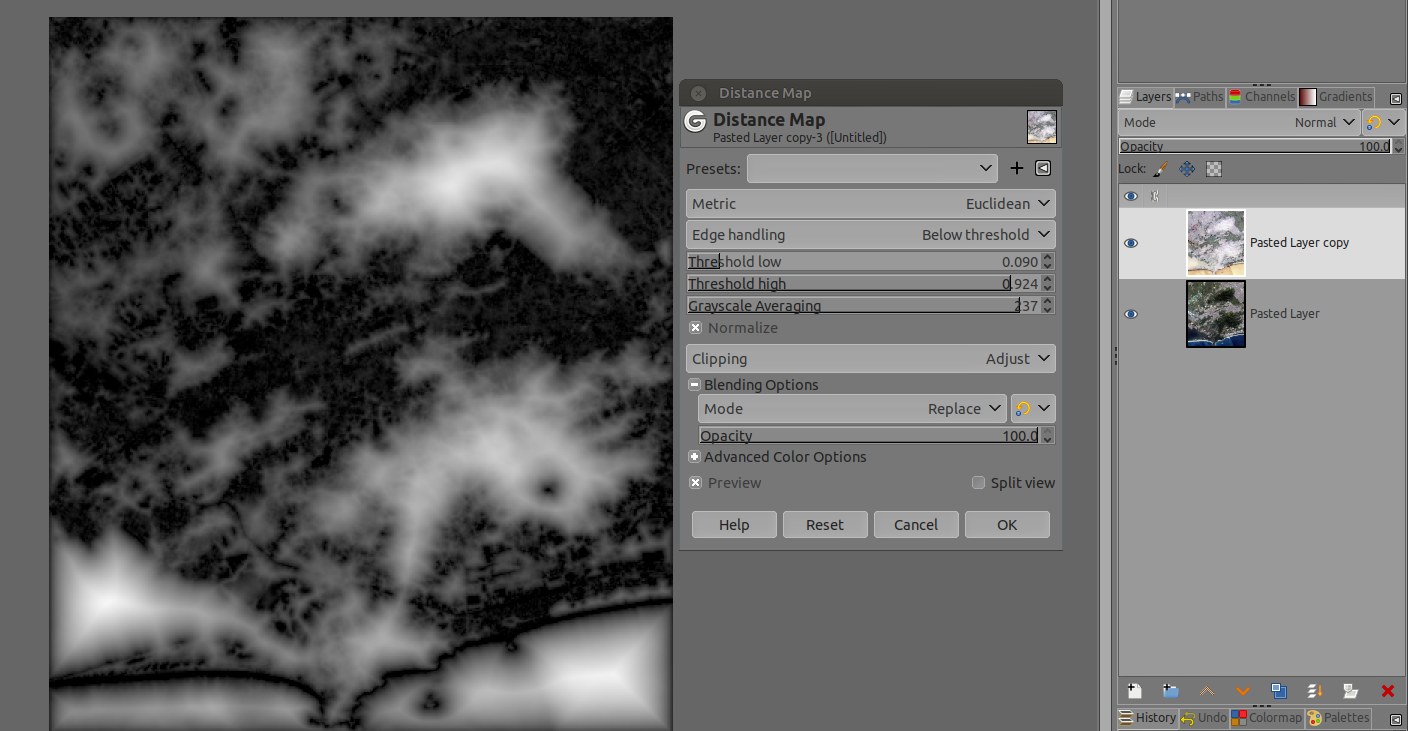Lower the selected layer one step
The width and height of the screenshot is (1408, 731).
tap(1243, 691)
